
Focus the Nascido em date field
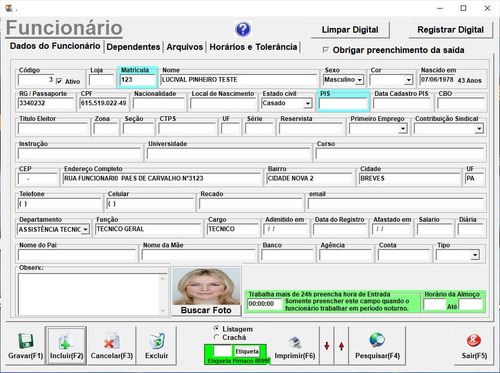pyautogui.click(x=437, y=80)
